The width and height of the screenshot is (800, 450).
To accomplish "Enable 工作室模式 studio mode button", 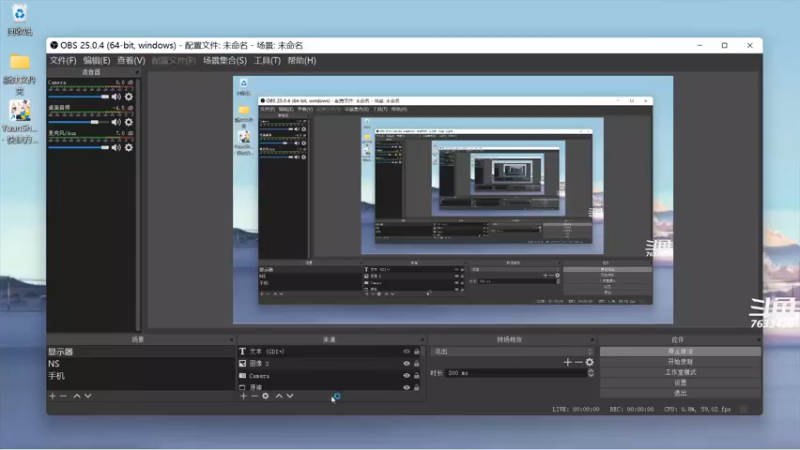I will [x=680, y=372].
